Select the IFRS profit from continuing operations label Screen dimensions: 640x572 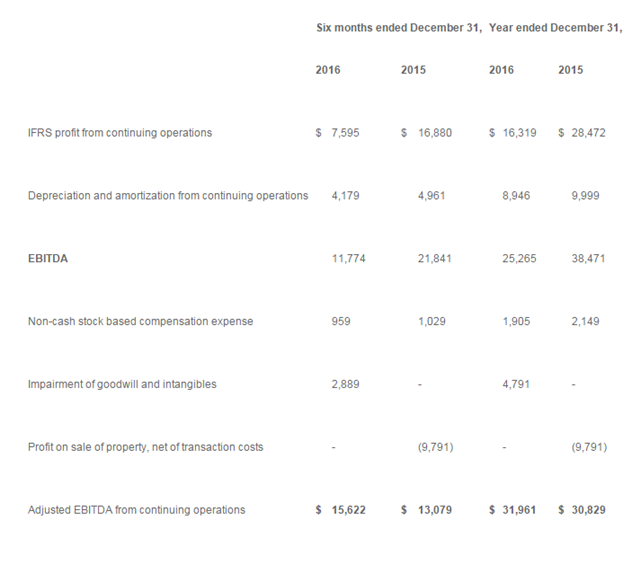click(x=120, y=133)
